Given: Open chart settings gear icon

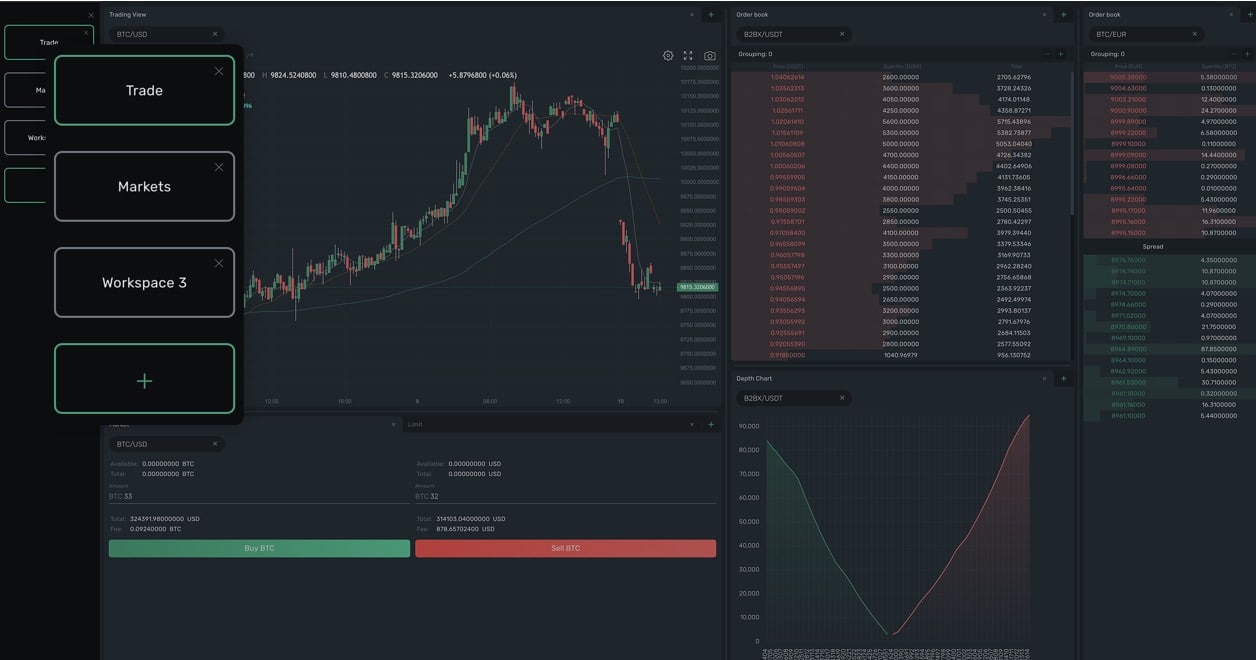Looking at the screenshot, I should pyautogui.click(x=668, y=56).
